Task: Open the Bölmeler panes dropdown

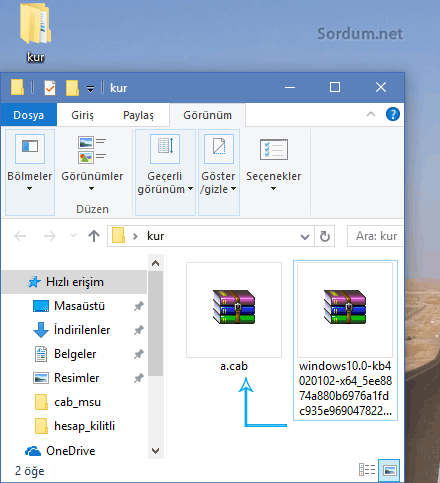Action: pyautogui.click(x=30, y=172)
